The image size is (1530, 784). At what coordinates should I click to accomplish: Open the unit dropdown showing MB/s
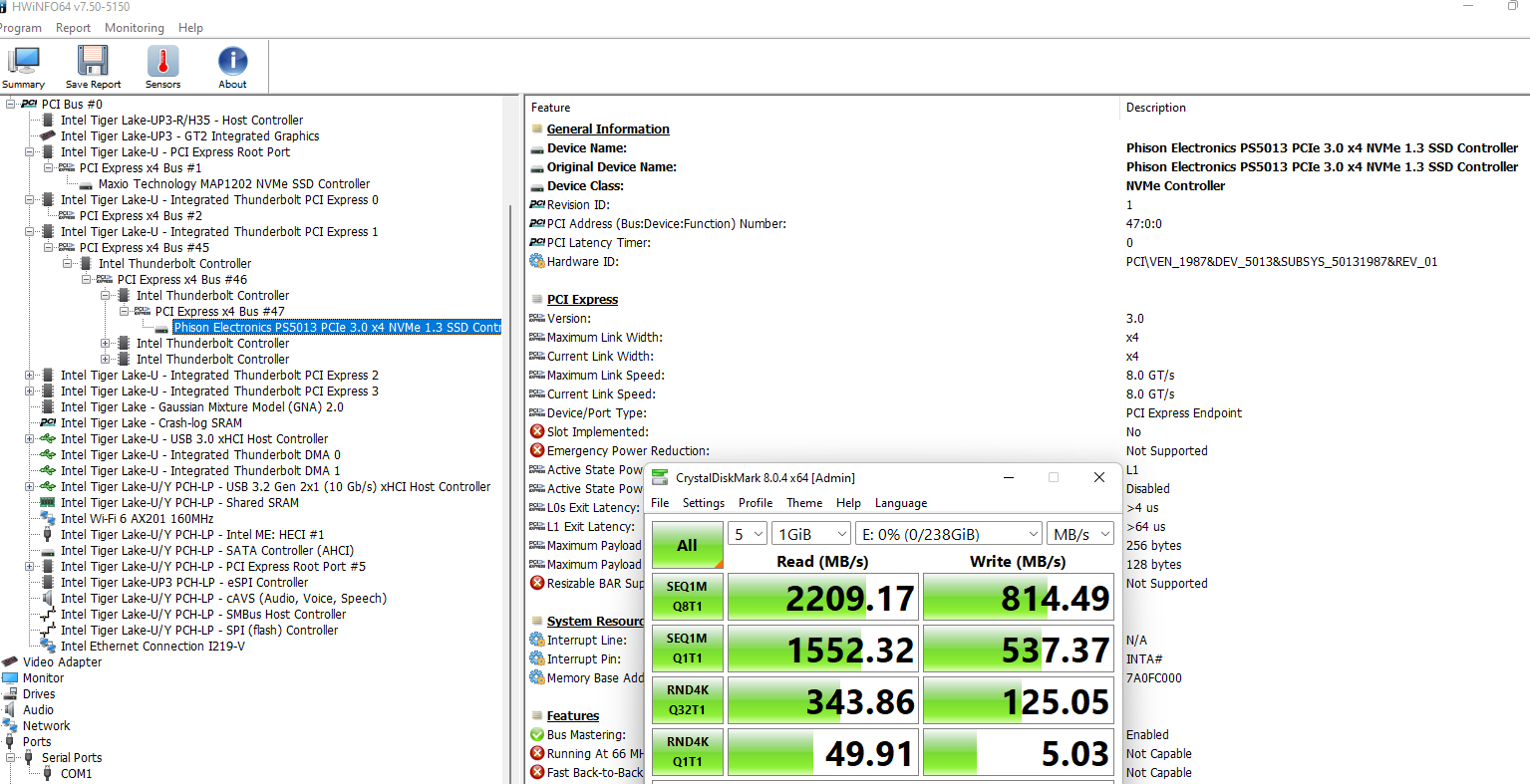[x=1080, y=534]
